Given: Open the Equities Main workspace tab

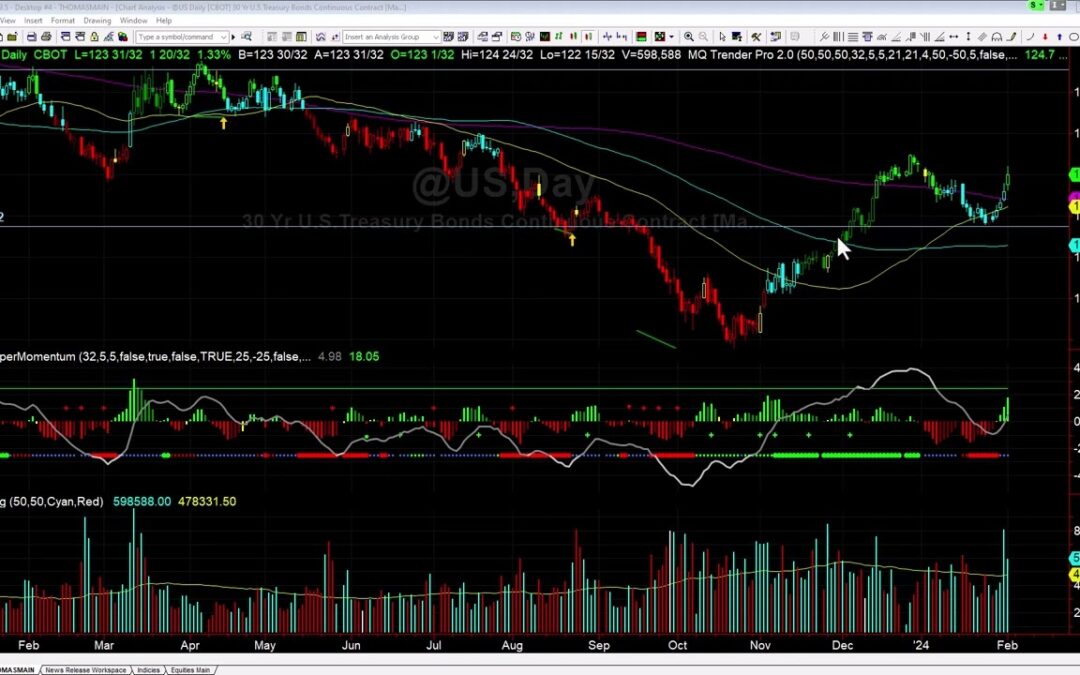Looking at the screenshot, I should click(x=189, y=670).
